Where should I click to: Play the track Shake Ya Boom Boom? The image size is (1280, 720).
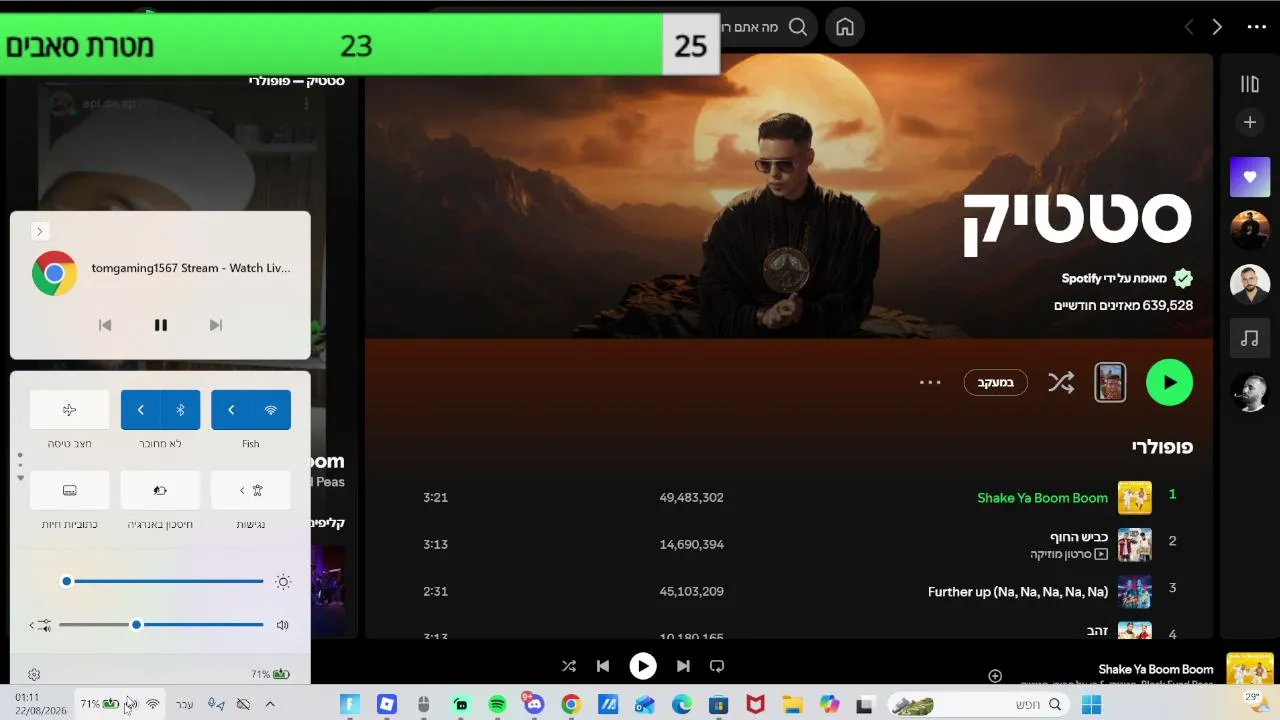[x=1042, y=498]
